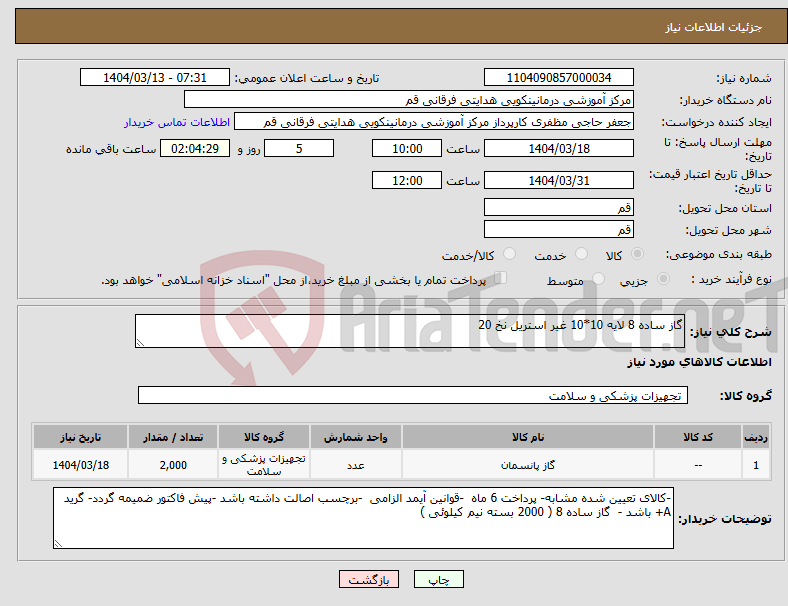Select the کالا/خدمت radio button
Viewport: 788px width, 606px height.
coord(510,254)
